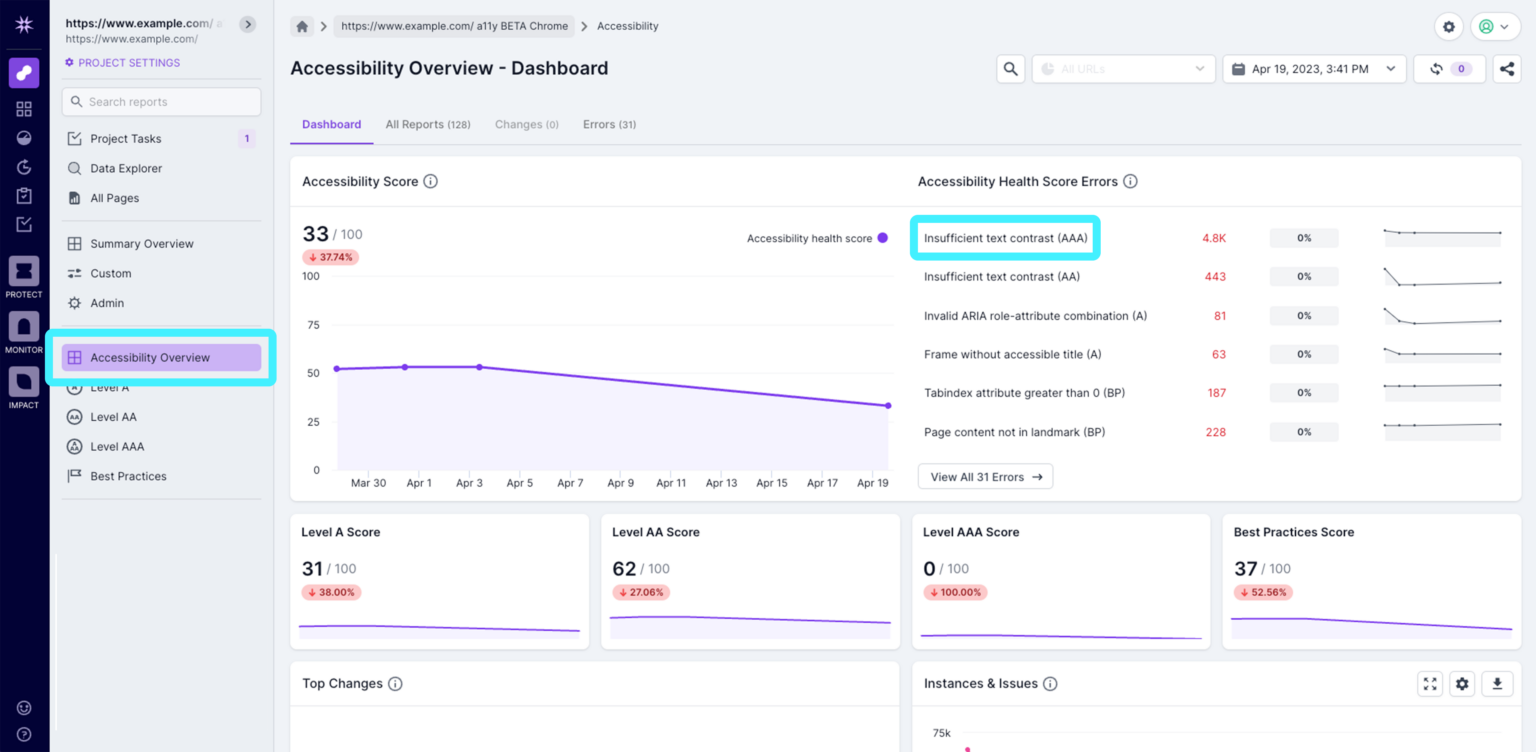The image size is (1536, 752).
Task: Click the View All 31 Errors button
Action: pos(985,477)
